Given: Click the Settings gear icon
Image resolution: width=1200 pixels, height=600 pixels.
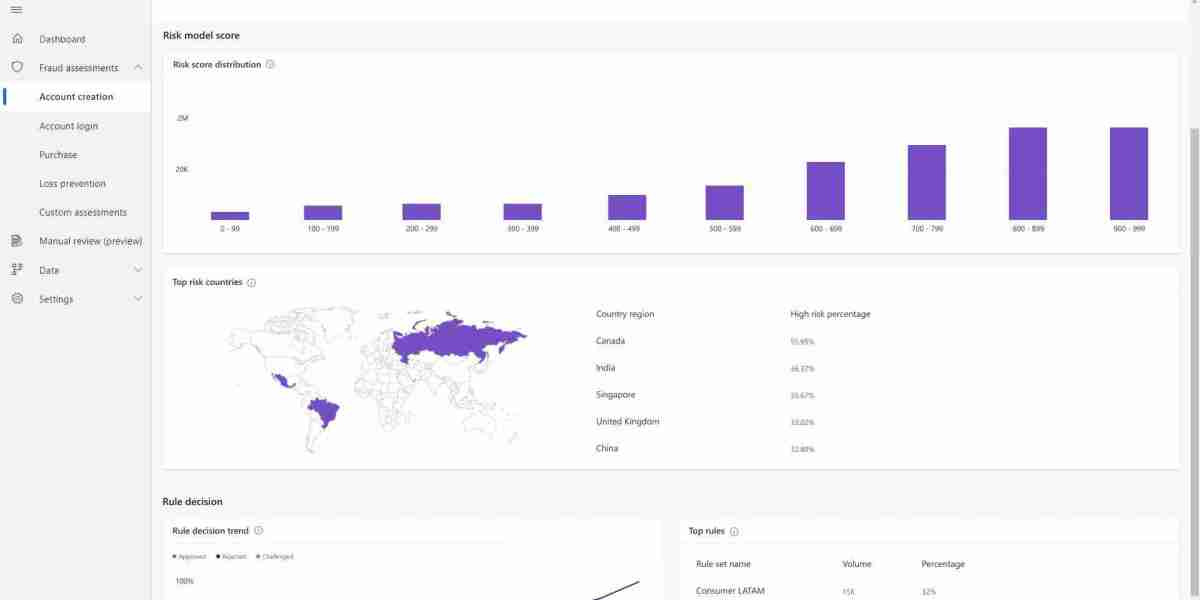Looking at the screenshot, I should click(17, 299).
